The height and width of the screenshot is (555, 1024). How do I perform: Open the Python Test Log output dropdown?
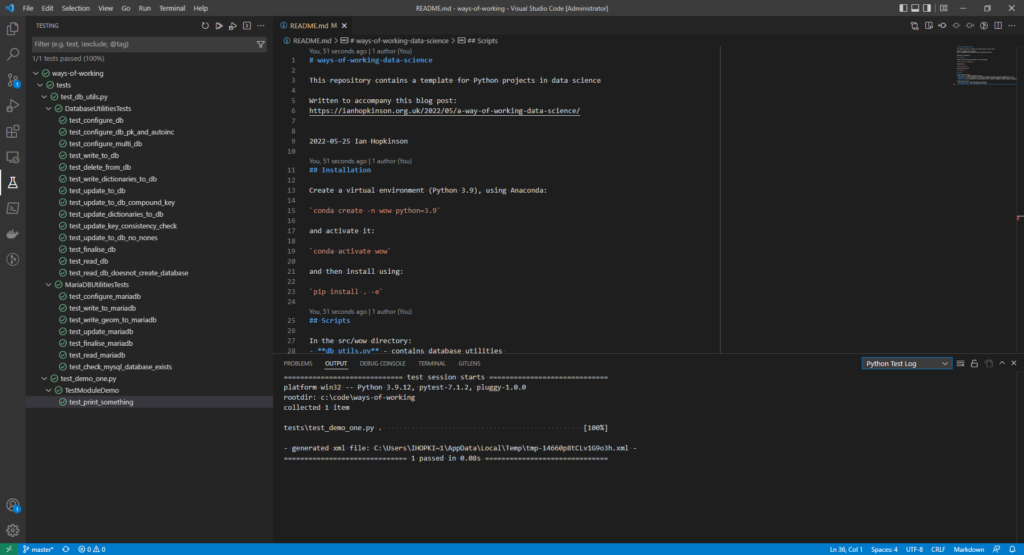click(906, 364)
